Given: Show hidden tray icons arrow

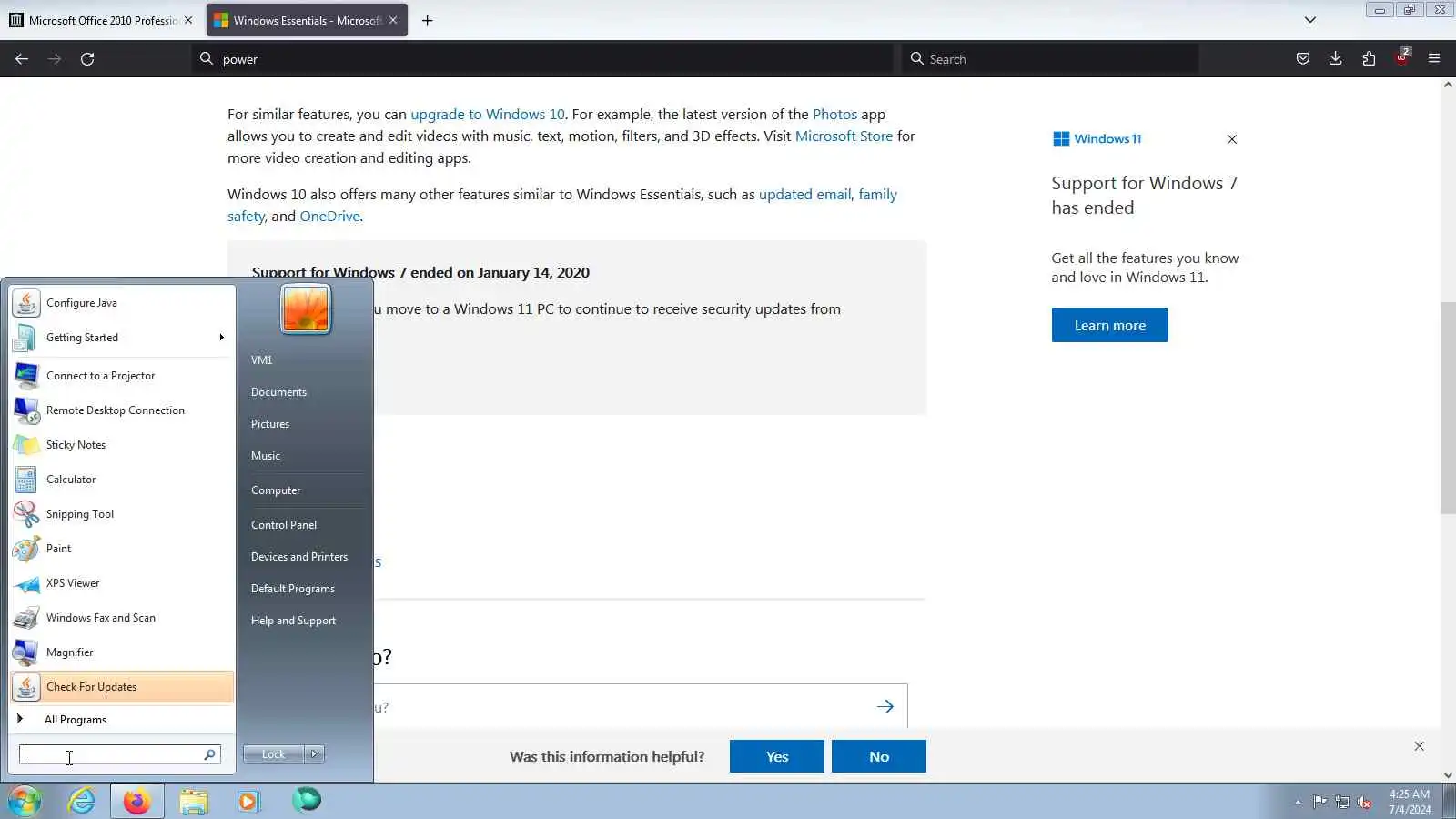Looking at the screenshot, I should point(1298,802).
